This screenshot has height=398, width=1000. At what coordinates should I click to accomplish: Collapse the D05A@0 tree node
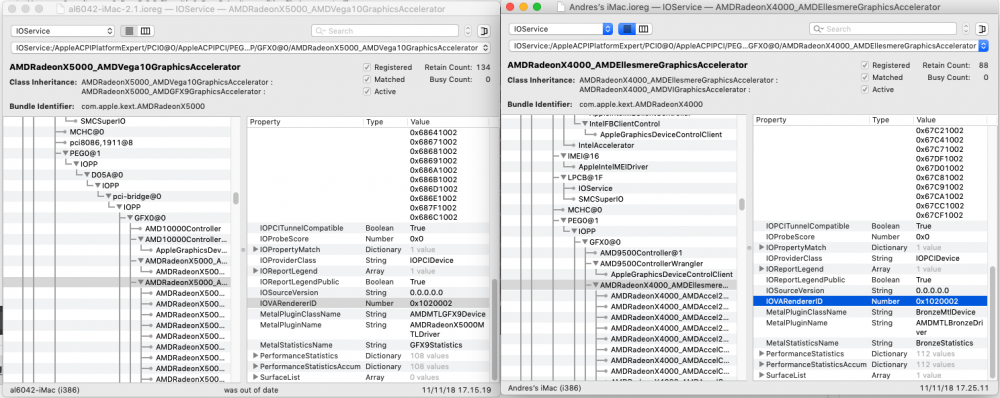pyautogui.click(x=87, y=175)
